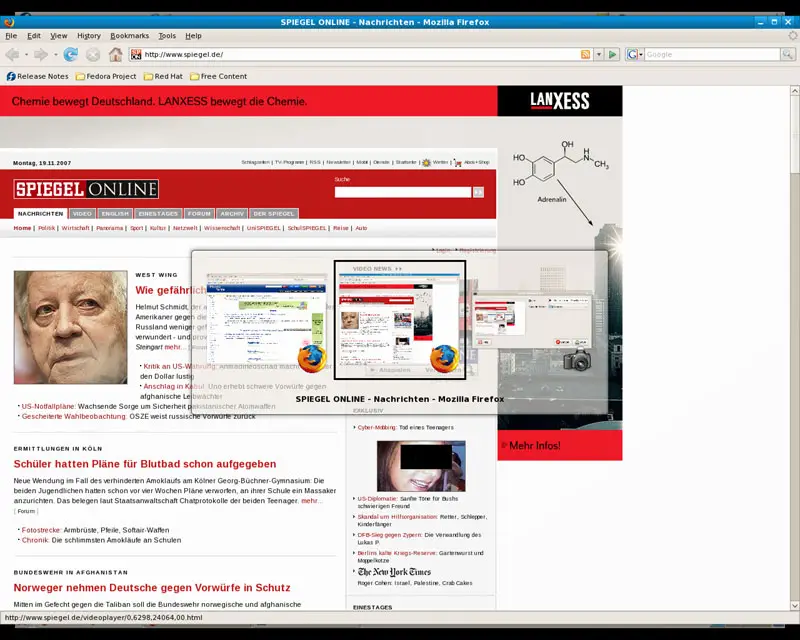
Task: Open the Release Notes bookmark
Action: [x=37, y=76]
